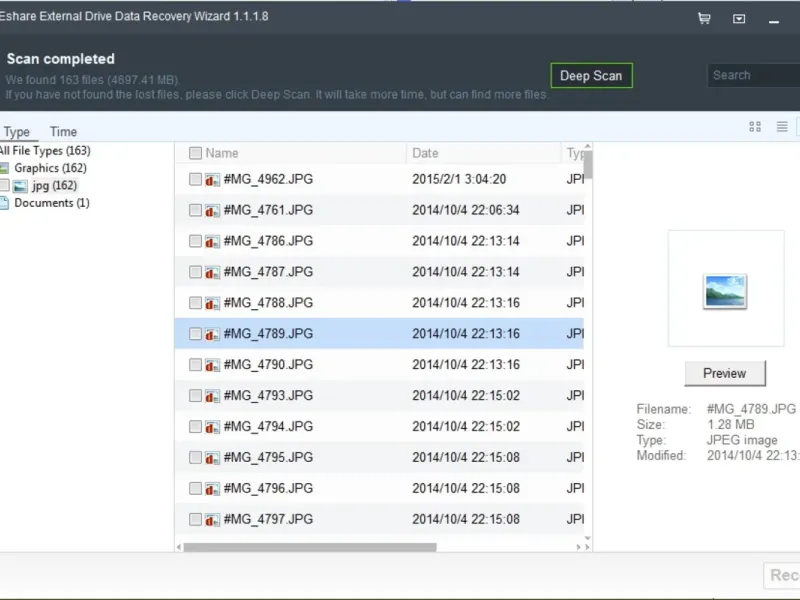Tick the checkbox for #MG_4796.JPG
The width and height of the screenshot is (800, 600).
pos(195,488)
